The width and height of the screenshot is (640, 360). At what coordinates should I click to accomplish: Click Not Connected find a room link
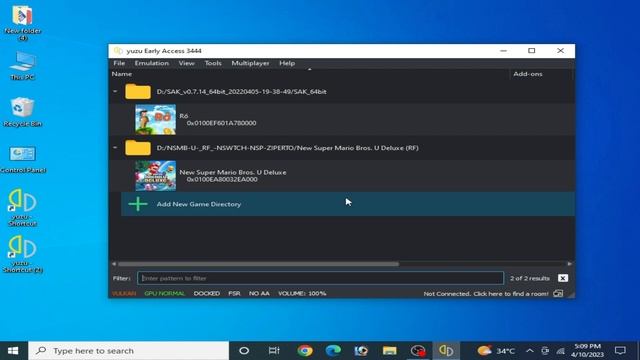coord(486,293)
